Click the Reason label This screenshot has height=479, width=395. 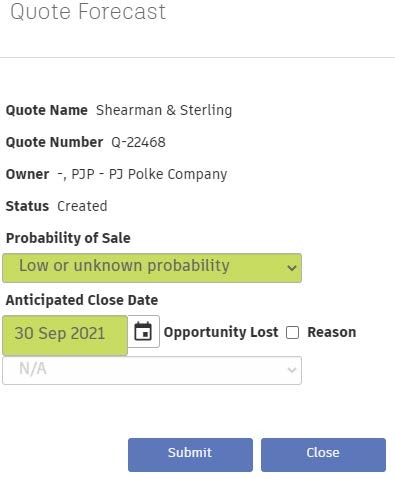point(332,332)
